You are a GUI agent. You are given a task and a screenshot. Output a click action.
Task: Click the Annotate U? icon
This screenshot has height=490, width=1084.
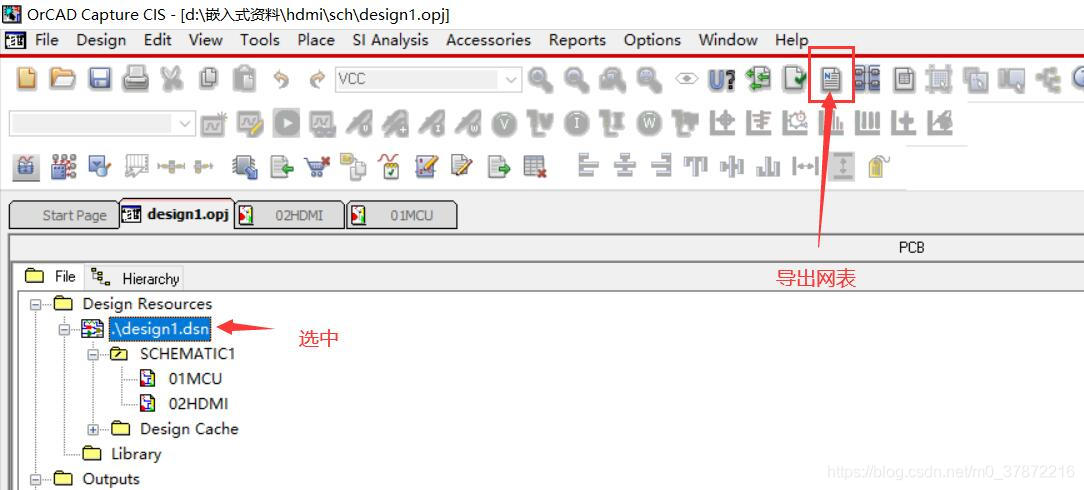tap(722, 79)
